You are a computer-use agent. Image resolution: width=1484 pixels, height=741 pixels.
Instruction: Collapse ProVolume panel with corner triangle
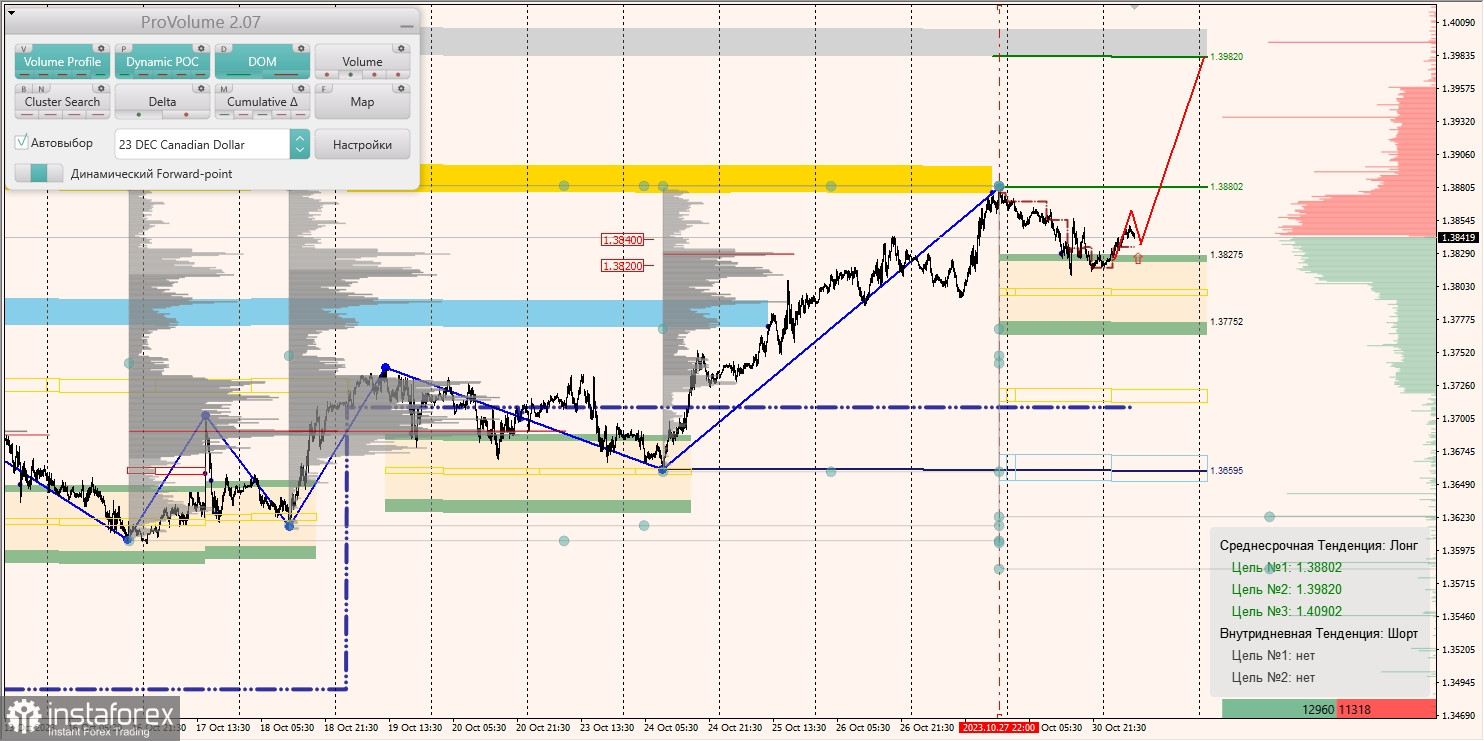(x=11, y=13)
